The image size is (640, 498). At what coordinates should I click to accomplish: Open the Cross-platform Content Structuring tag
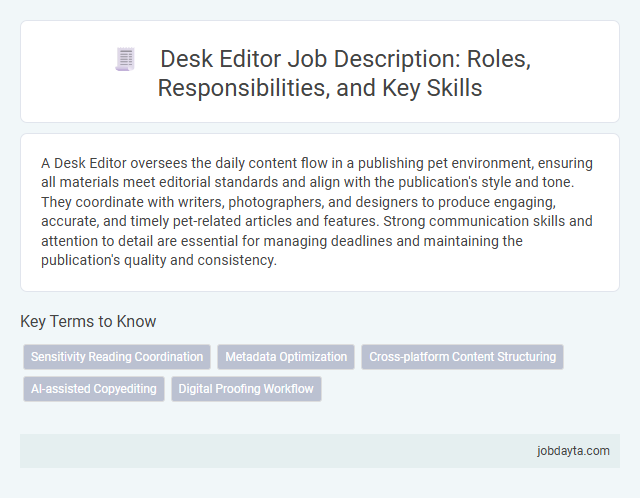tap(462, 357)
